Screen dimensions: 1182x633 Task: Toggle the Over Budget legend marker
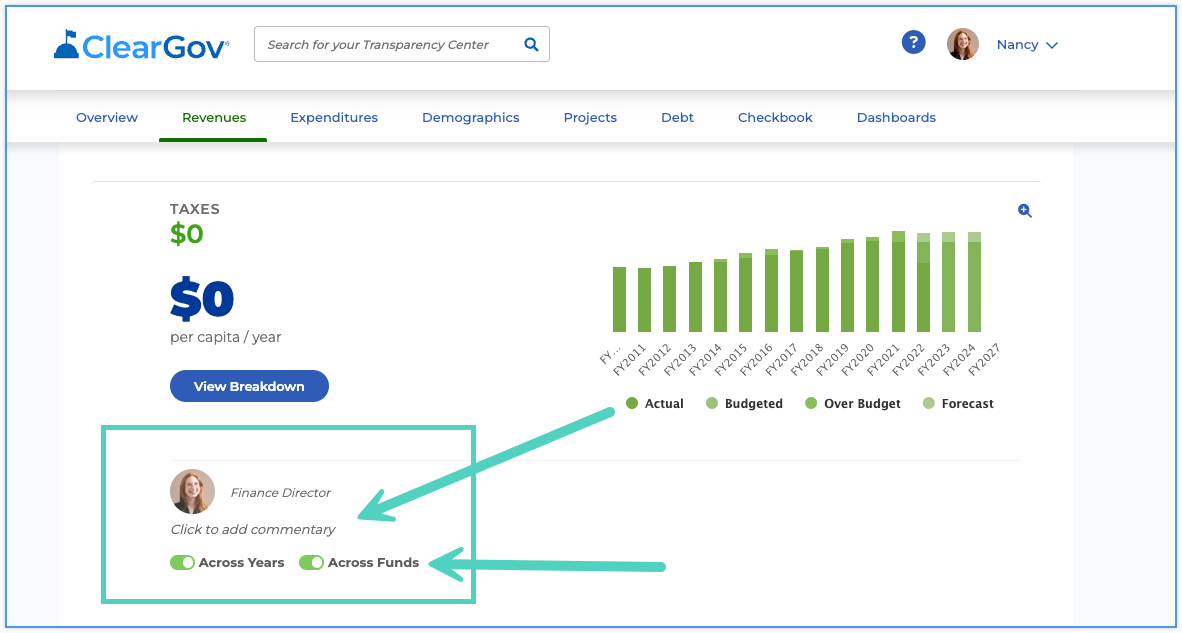811,403
